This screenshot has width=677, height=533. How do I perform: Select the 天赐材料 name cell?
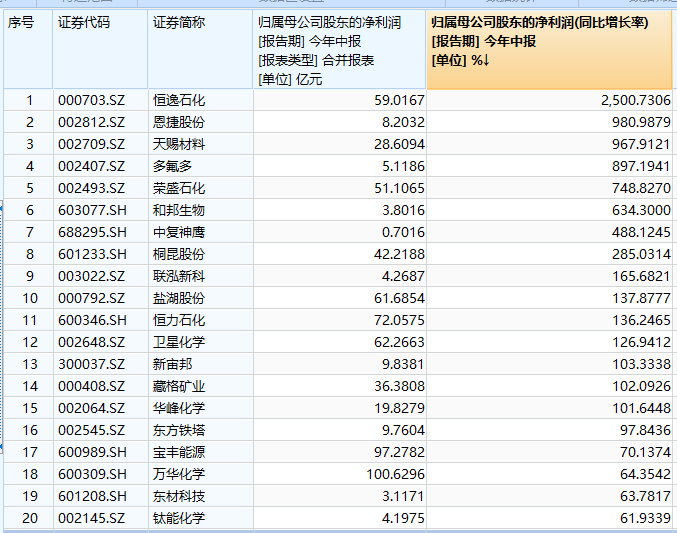200,144
